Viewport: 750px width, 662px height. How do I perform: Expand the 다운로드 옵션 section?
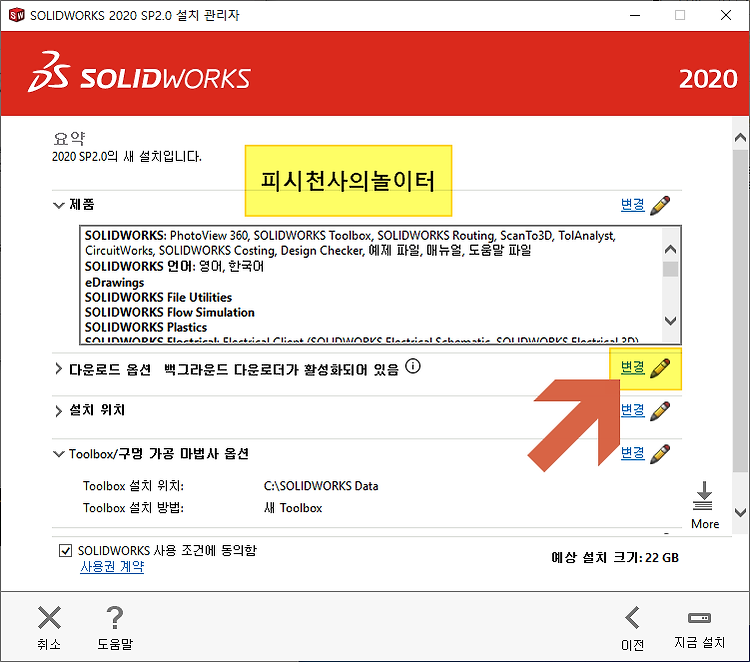(58, 369)
